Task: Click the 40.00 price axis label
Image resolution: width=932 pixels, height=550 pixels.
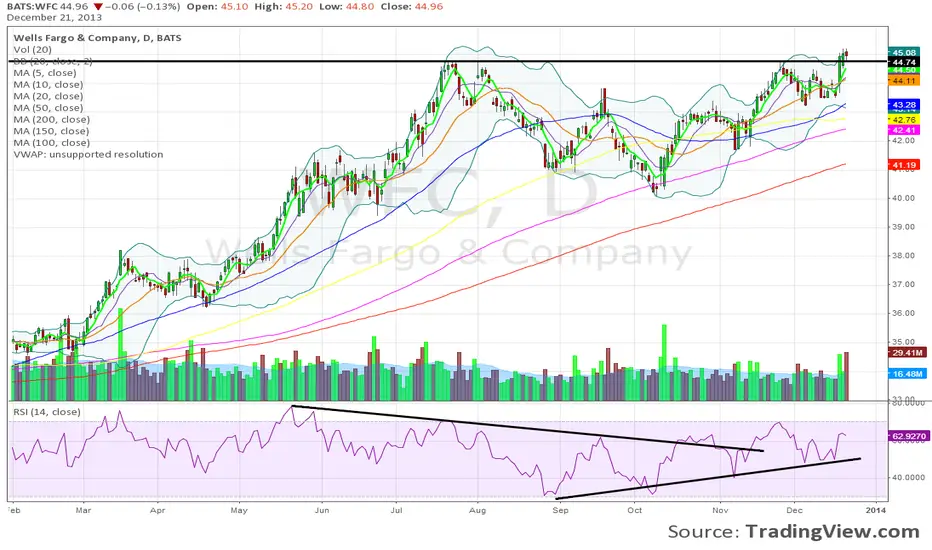Action: [x=902, y=198]
